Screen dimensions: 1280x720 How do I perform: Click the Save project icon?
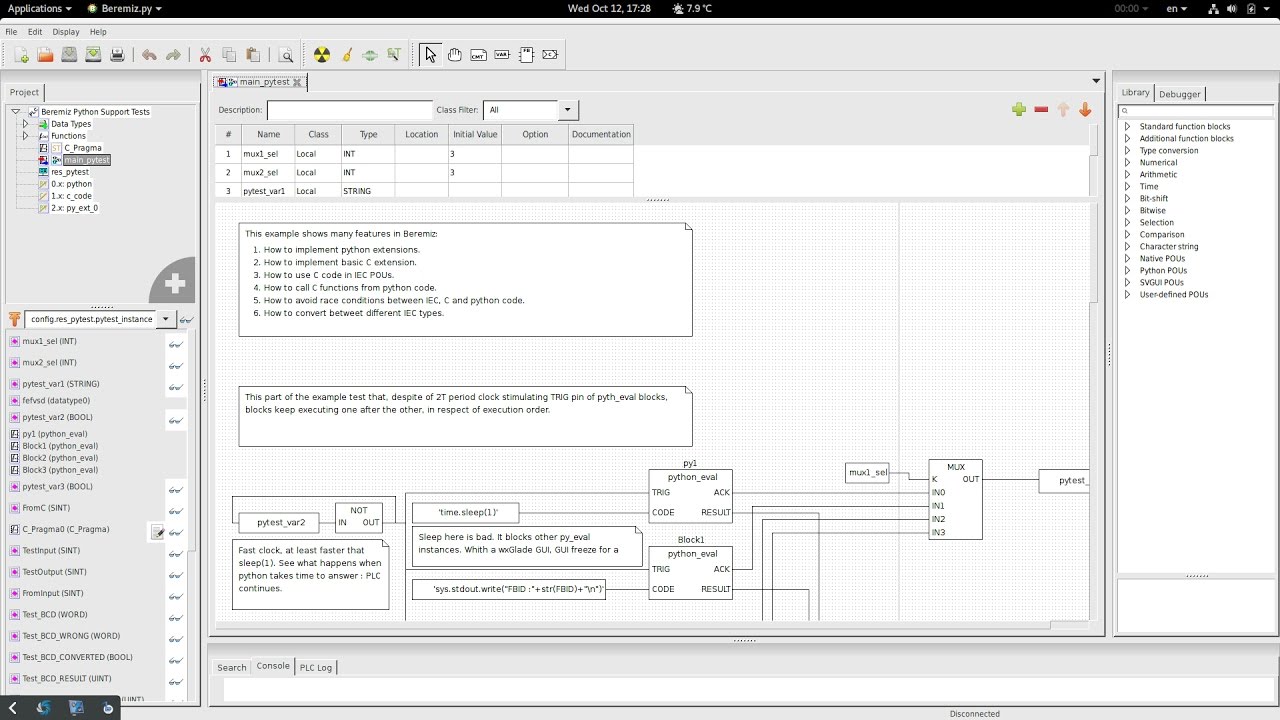tap(69, 55)
